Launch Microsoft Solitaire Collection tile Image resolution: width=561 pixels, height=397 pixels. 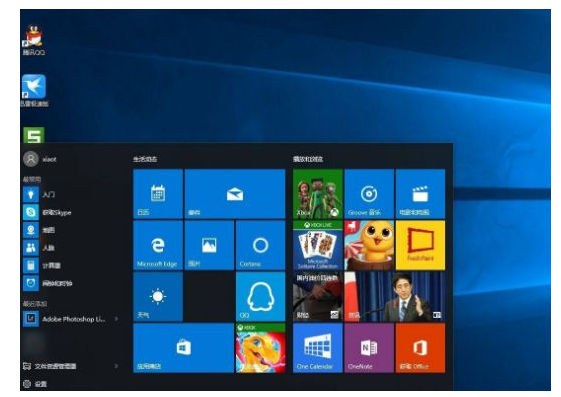[x=318, y=245]
